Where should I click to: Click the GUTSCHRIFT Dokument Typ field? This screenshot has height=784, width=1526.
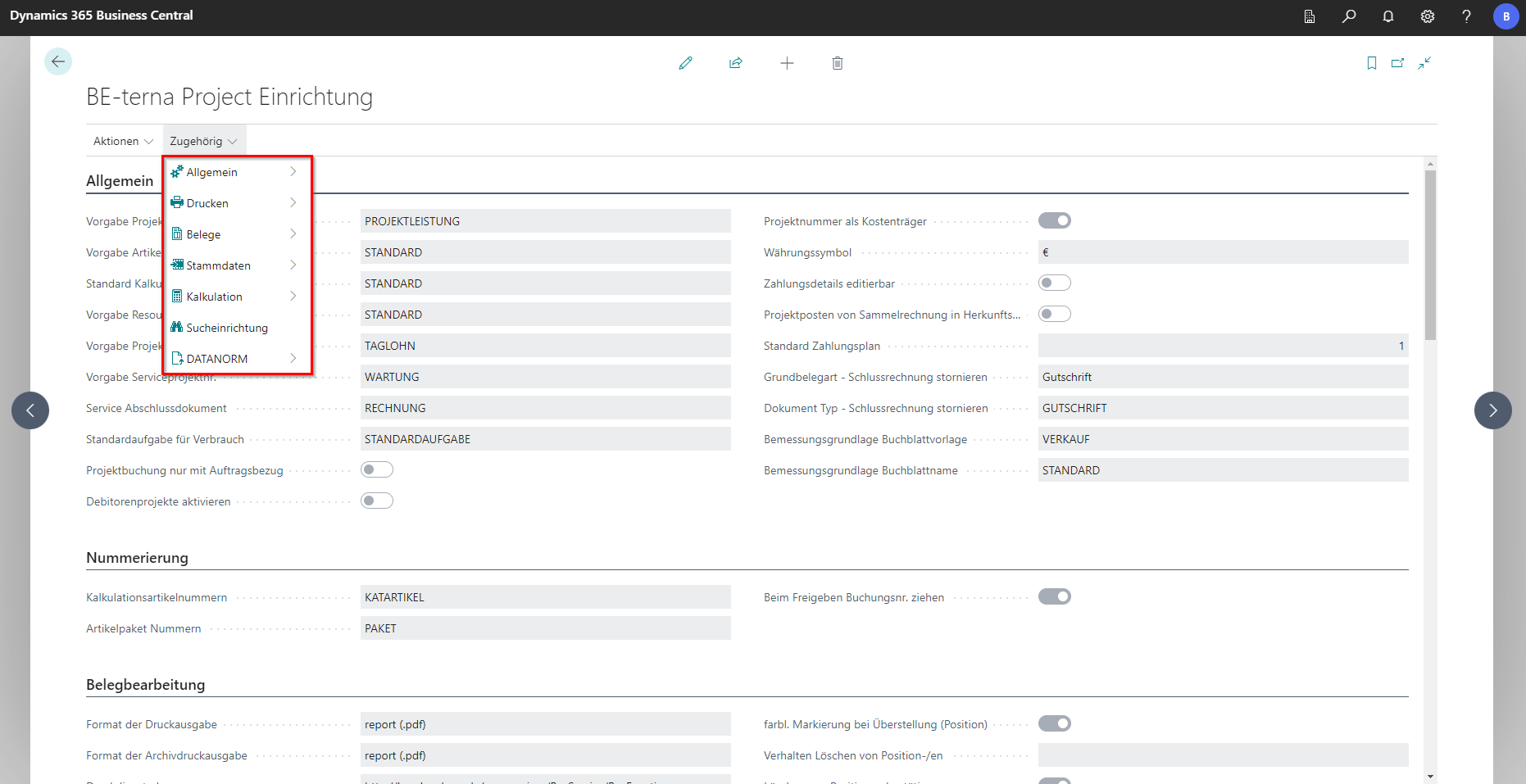tap(1223, 408)
